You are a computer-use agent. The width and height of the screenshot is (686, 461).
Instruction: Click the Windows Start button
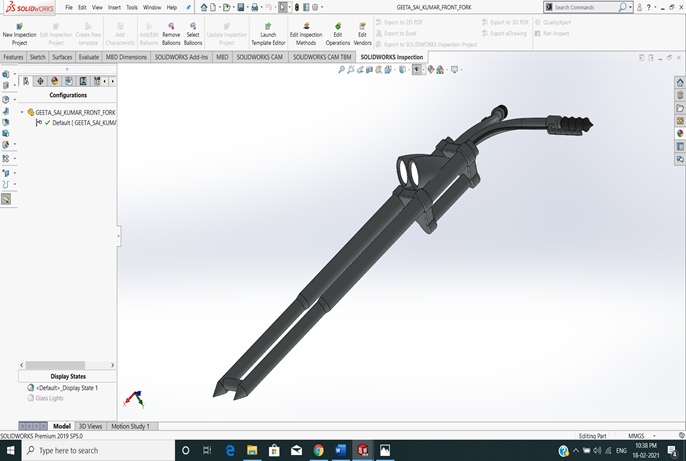tap(10, 451)
